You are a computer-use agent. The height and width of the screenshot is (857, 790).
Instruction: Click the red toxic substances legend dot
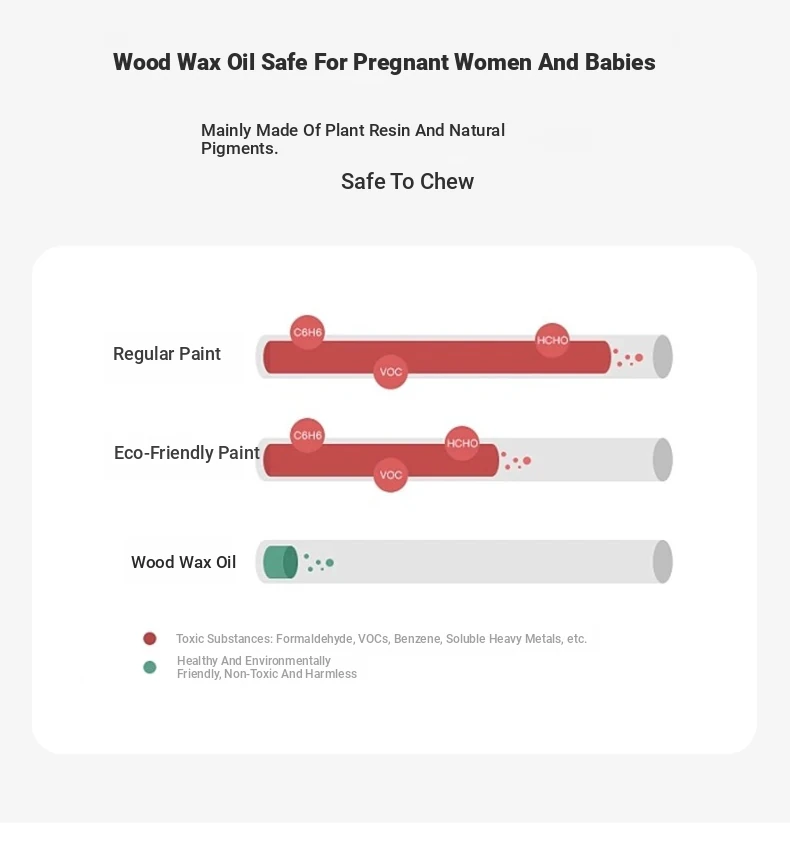(150, 638)
